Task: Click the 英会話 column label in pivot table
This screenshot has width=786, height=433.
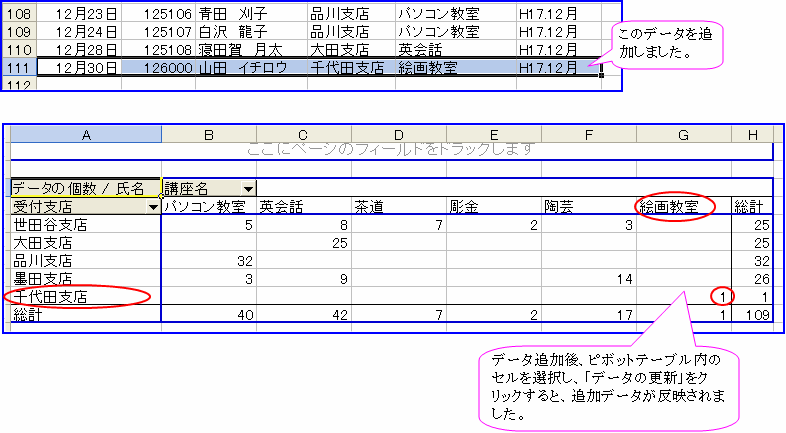Action: 304,206
